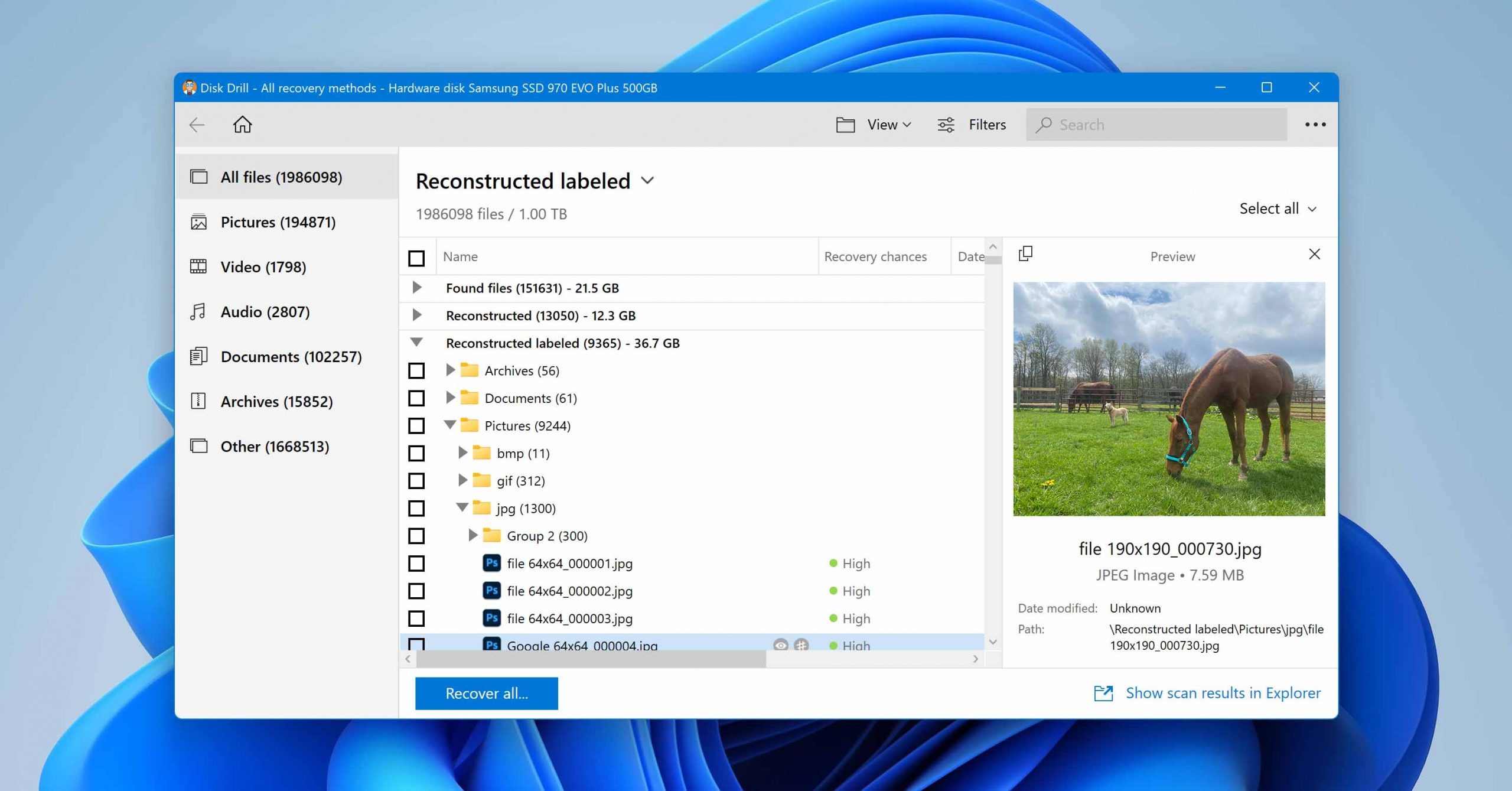The height and width of the screenshot is (791, 1512).
Task: Tick the select-all checkbox in Name header
Action: [x=416, y=258]
